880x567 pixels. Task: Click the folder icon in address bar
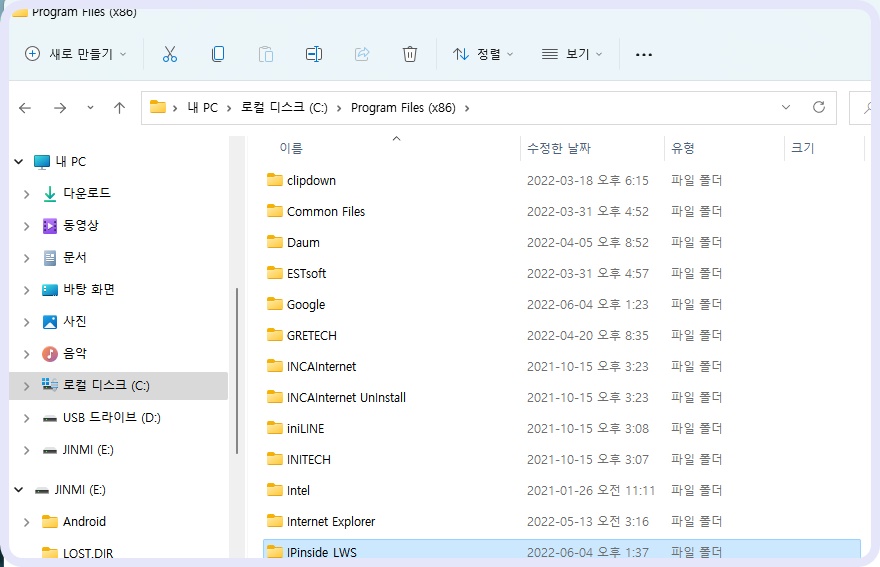coord(158,107)
